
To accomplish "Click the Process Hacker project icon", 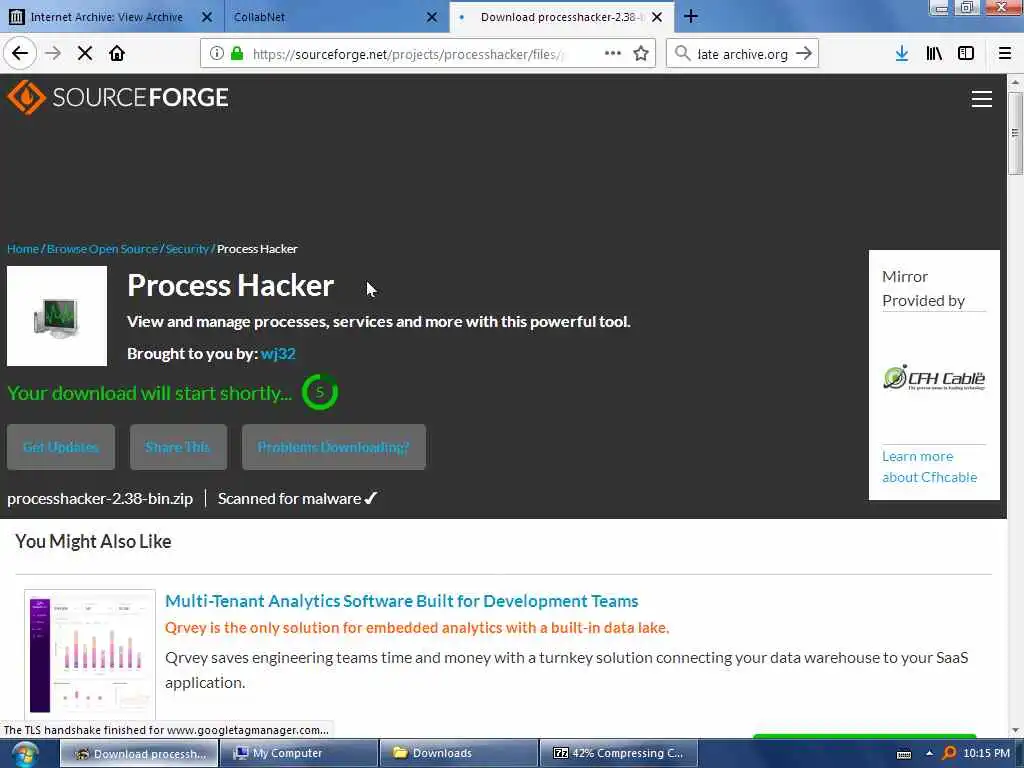I will click(57, 316).
